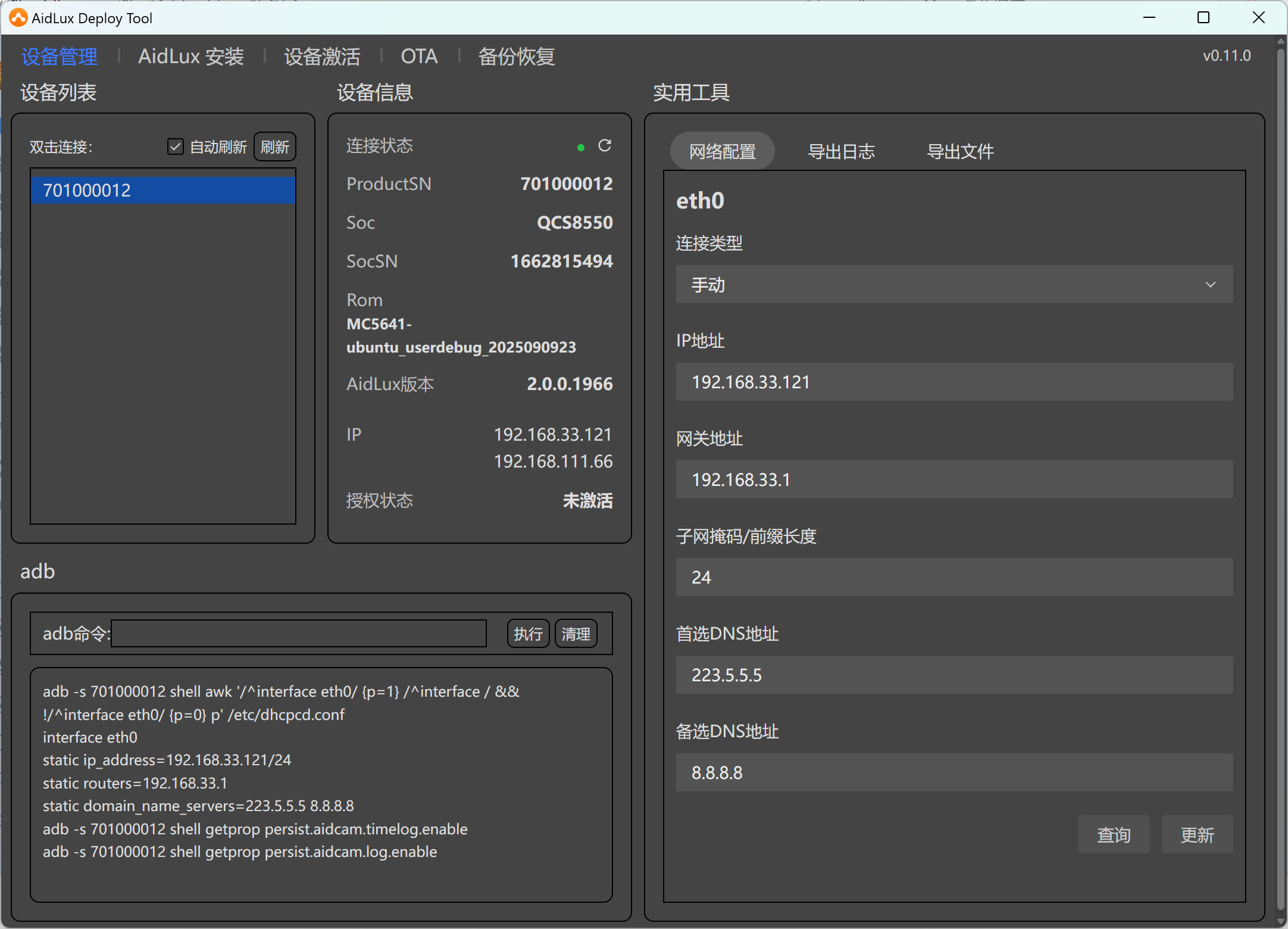Expand the 连接类型 connection type dropdown

point(954,285)
